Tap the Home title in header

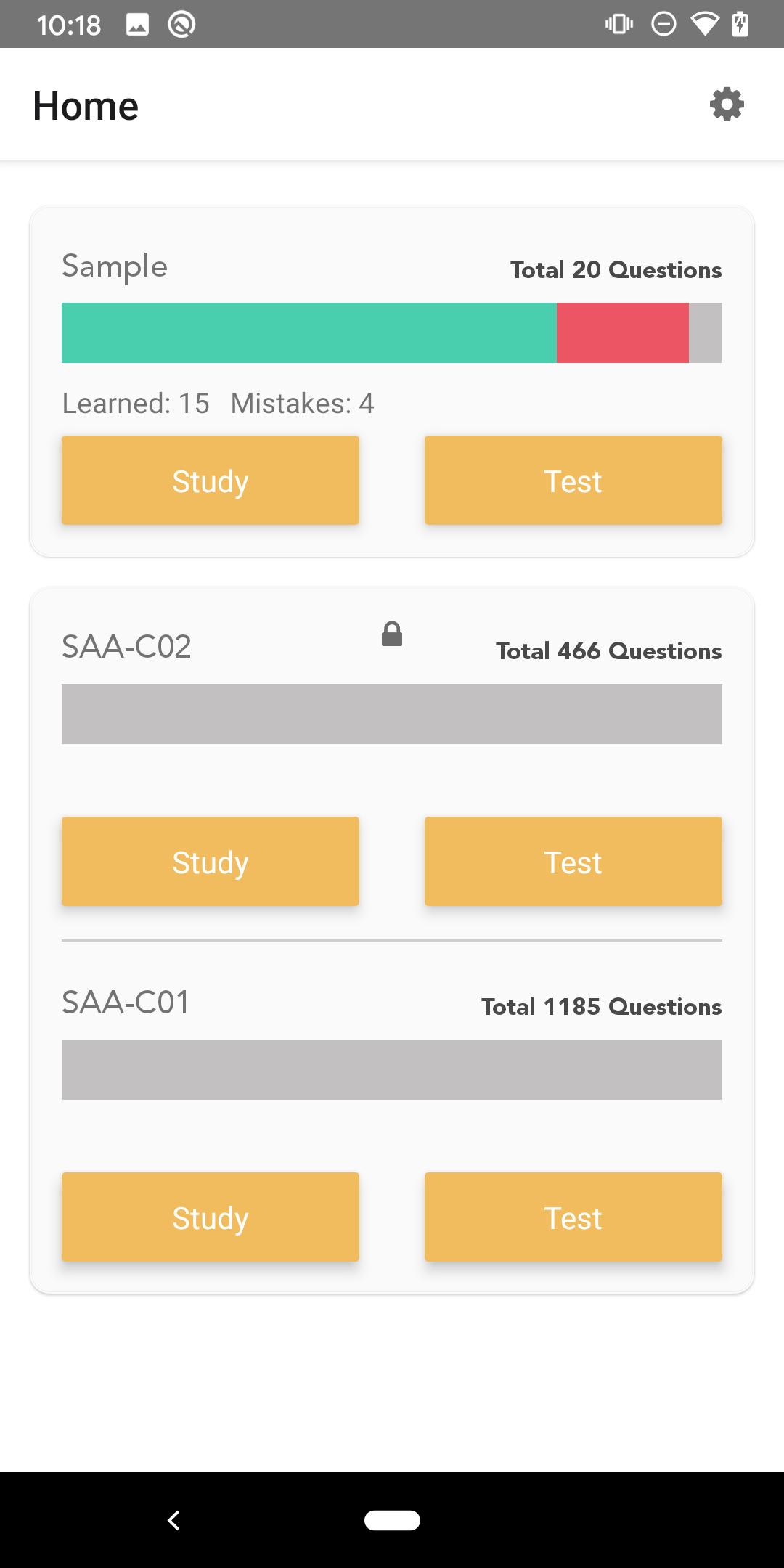pos(86,106)
